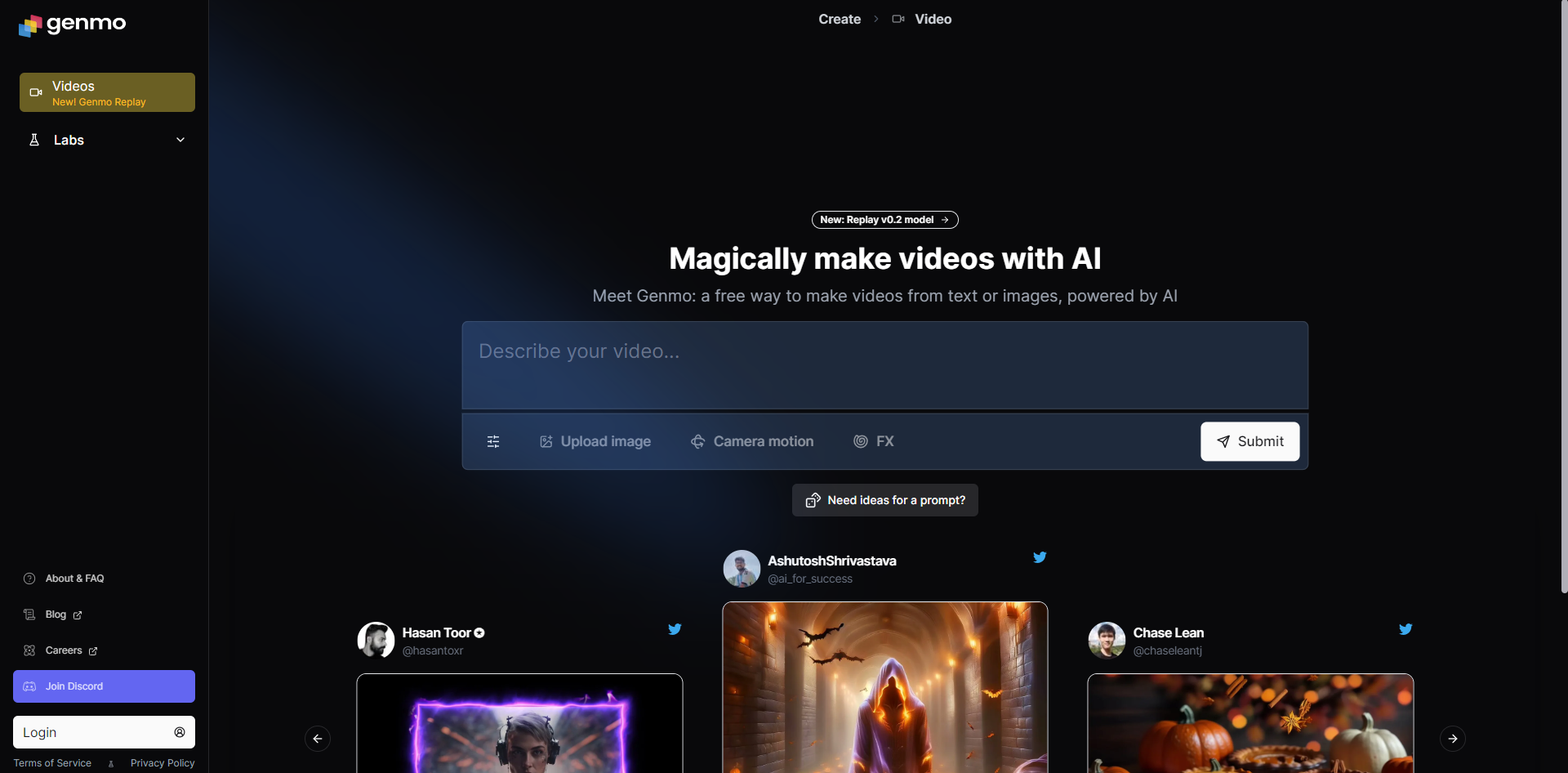
Task: Open New Replay v0.2 model announcement
Action: pos(884,220)
